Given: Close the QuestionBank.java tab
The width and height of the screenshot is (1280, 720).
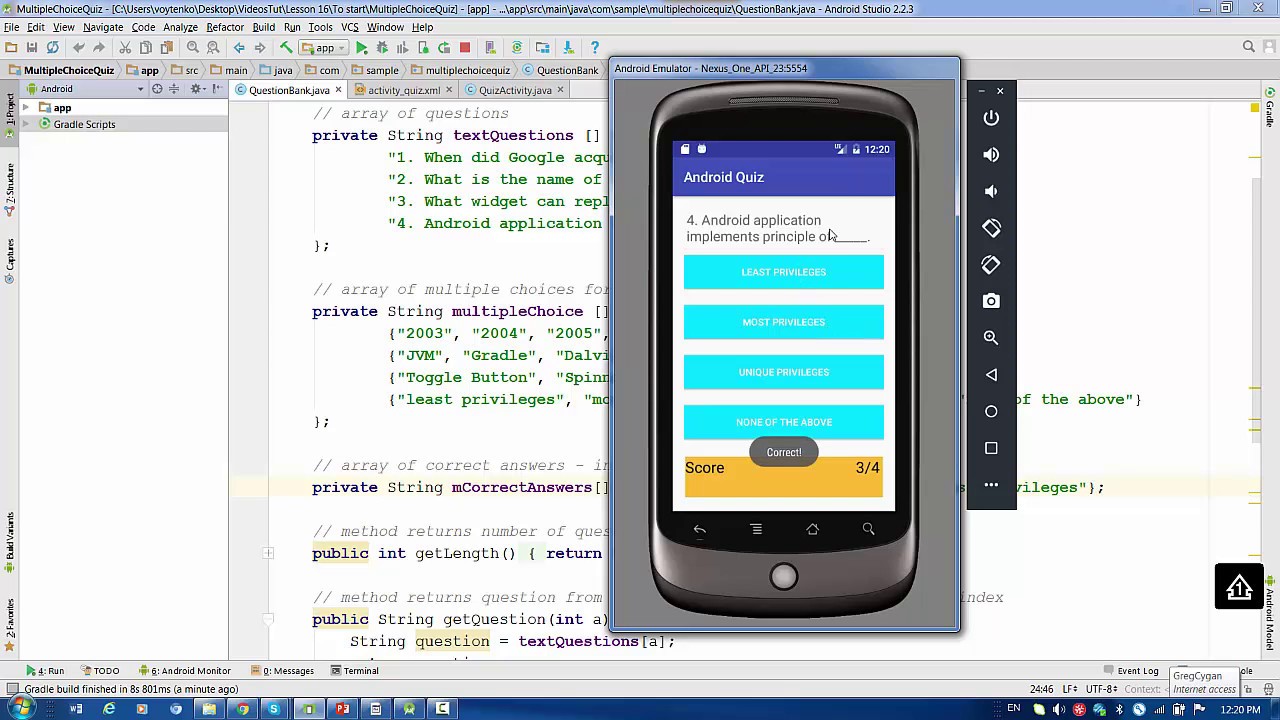Looking at the screenshot, I should point(338,90).
